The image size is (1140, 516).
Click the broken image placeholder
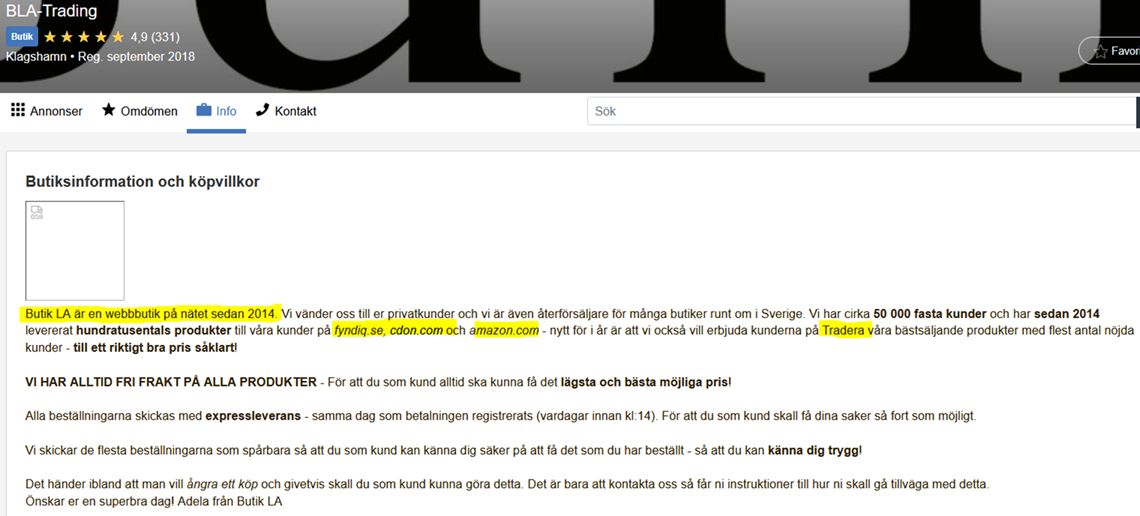point(75,251)
